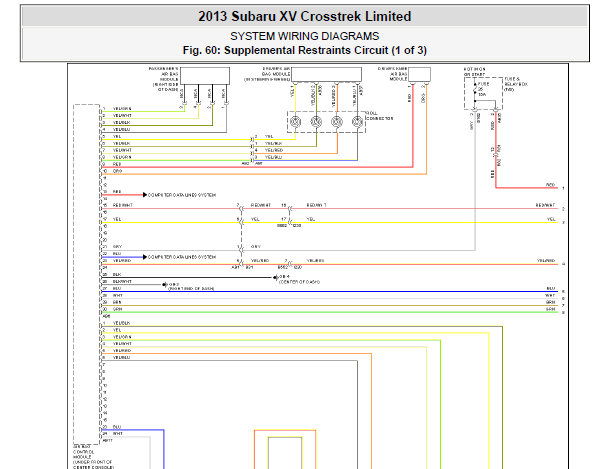Select the "(CENTER OF DASH)" label
Screen dimensions: 600x469
[x=299, y=282]
